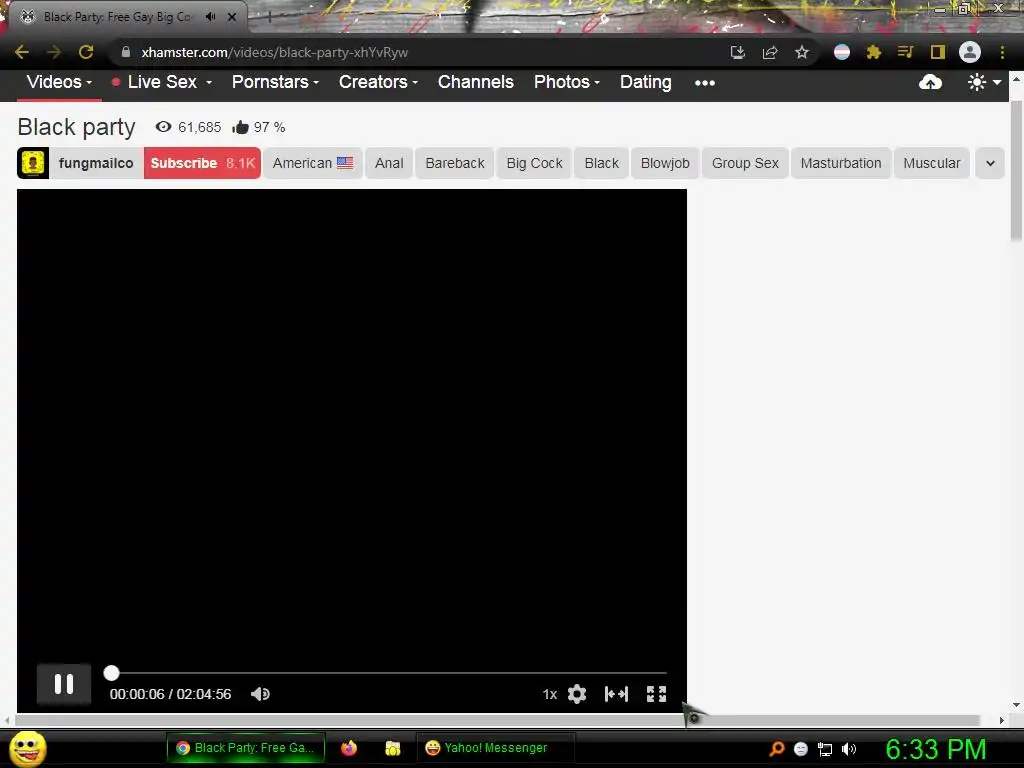1024x768 pixels.
Task: Go to the Channels section
Action: click(475, 82)
